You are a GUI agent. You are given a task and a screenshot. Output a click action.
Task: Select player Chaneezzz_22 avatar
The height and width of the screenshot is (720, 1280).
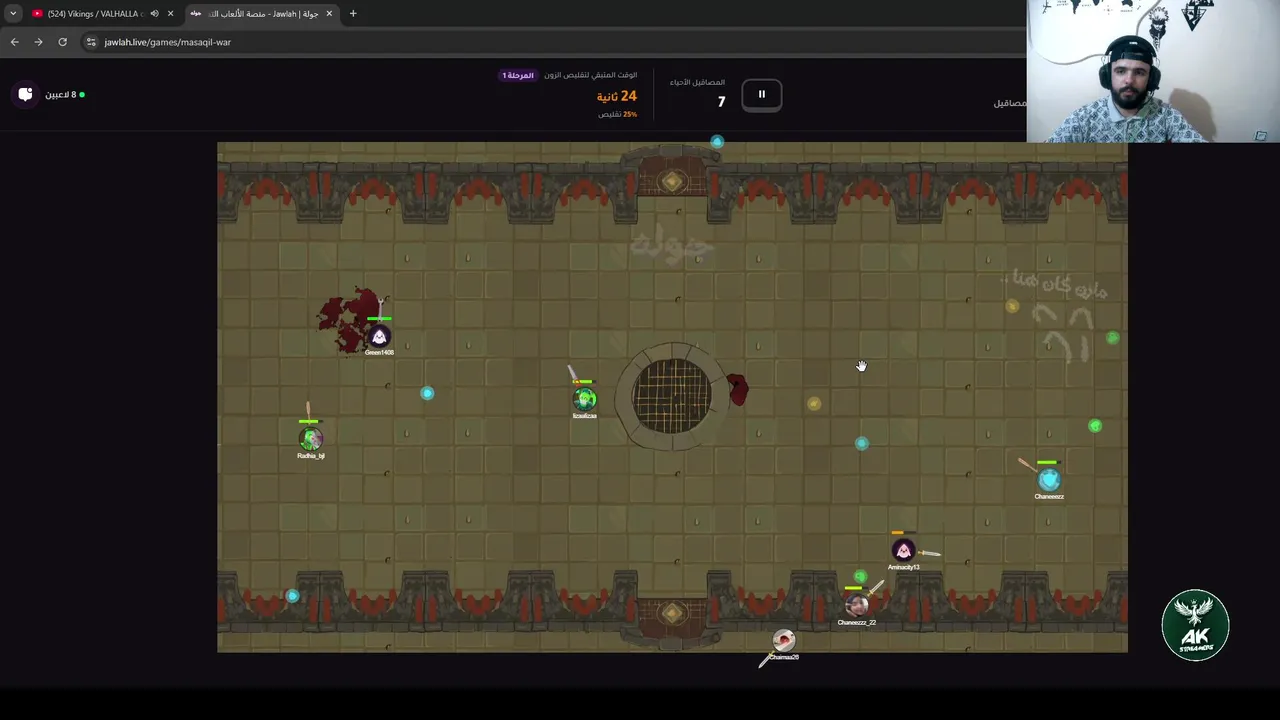click(x=856, y=605)
